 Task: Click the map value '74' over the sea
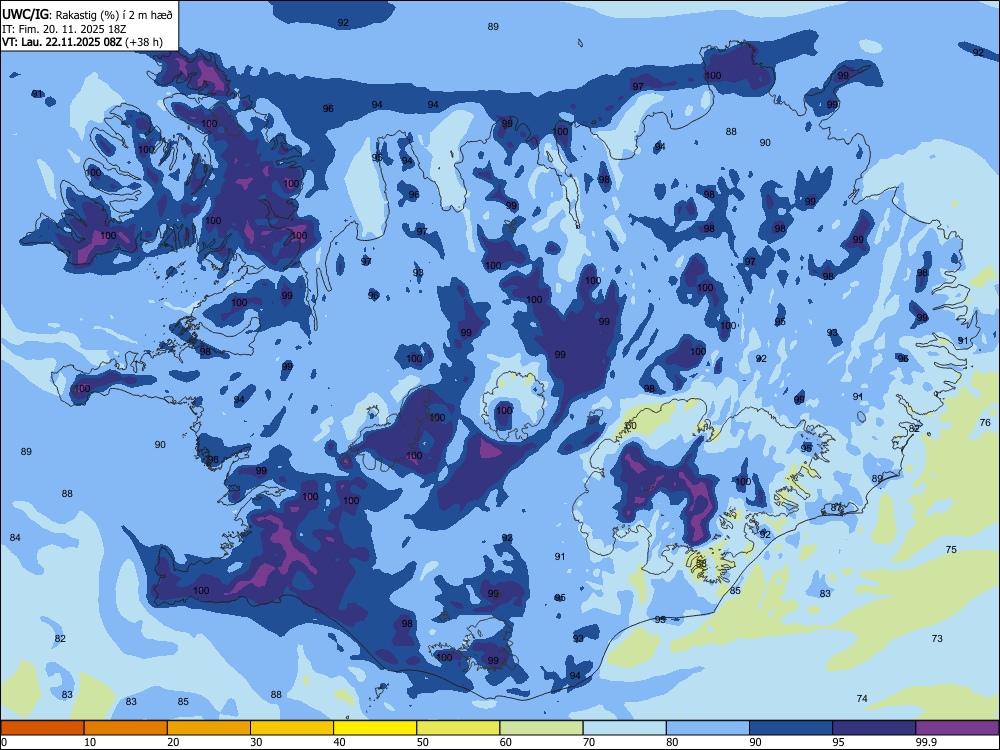pos(862,698)
